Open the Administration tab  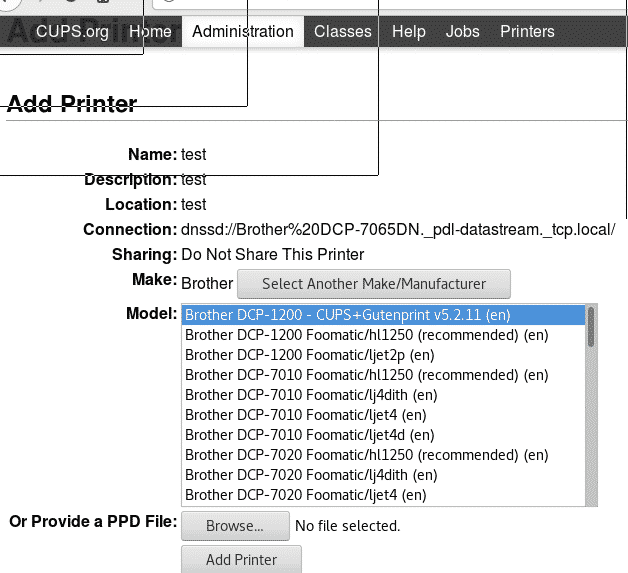click(x=243, y=32)
